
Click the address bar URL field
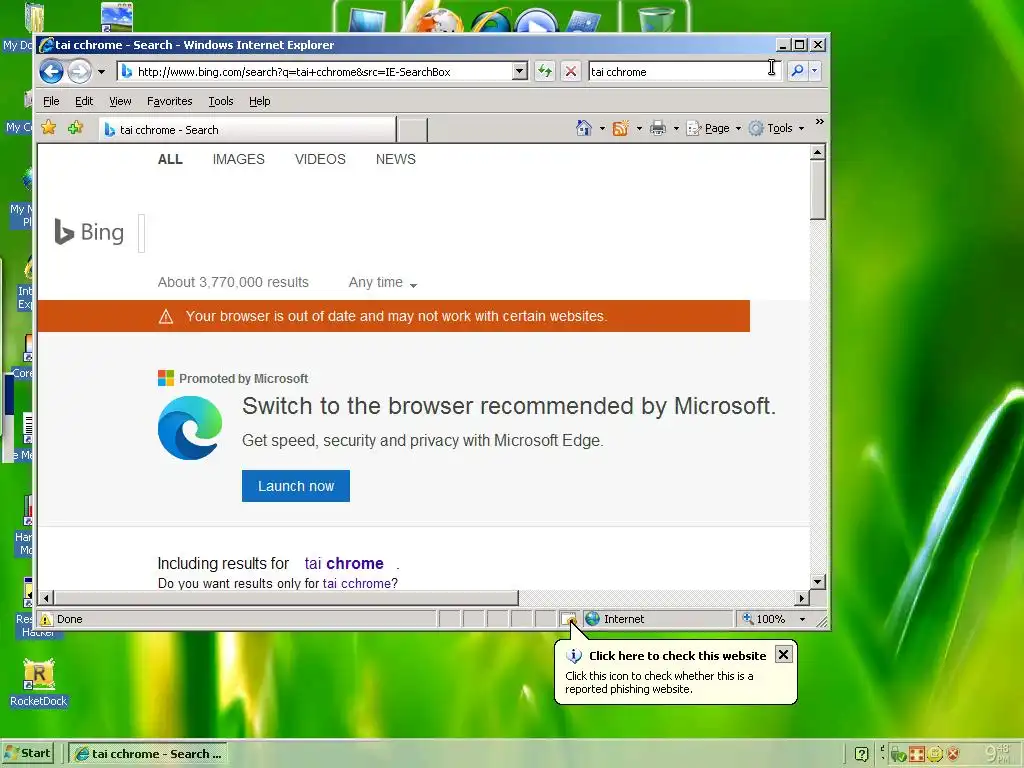pos(315,72)
